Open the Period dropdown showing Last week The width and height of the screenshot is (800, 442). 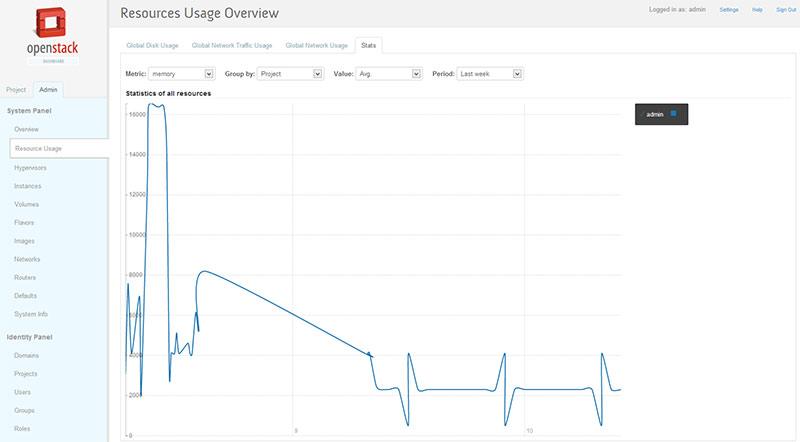[490, 74]
